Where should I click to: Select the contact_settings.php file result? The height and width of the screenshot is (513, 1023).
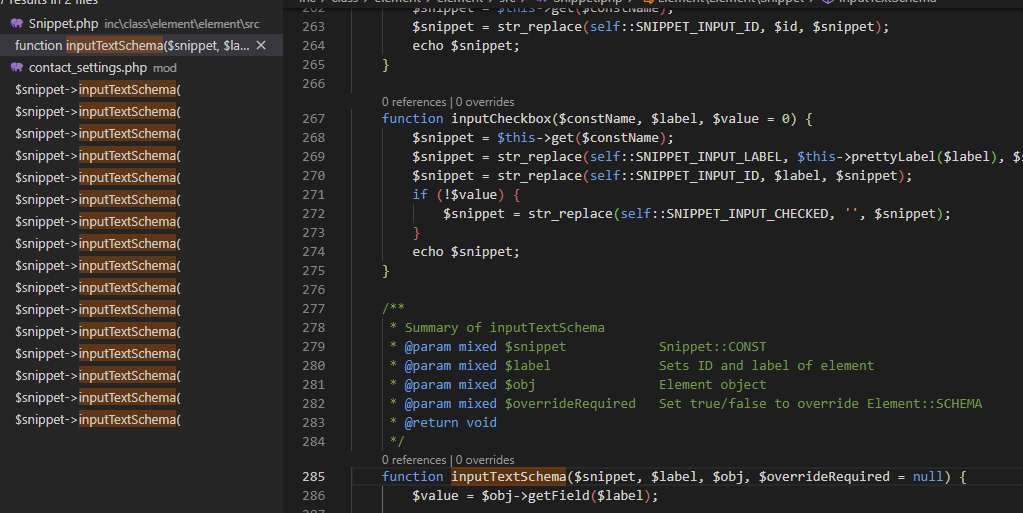point(88,68)
